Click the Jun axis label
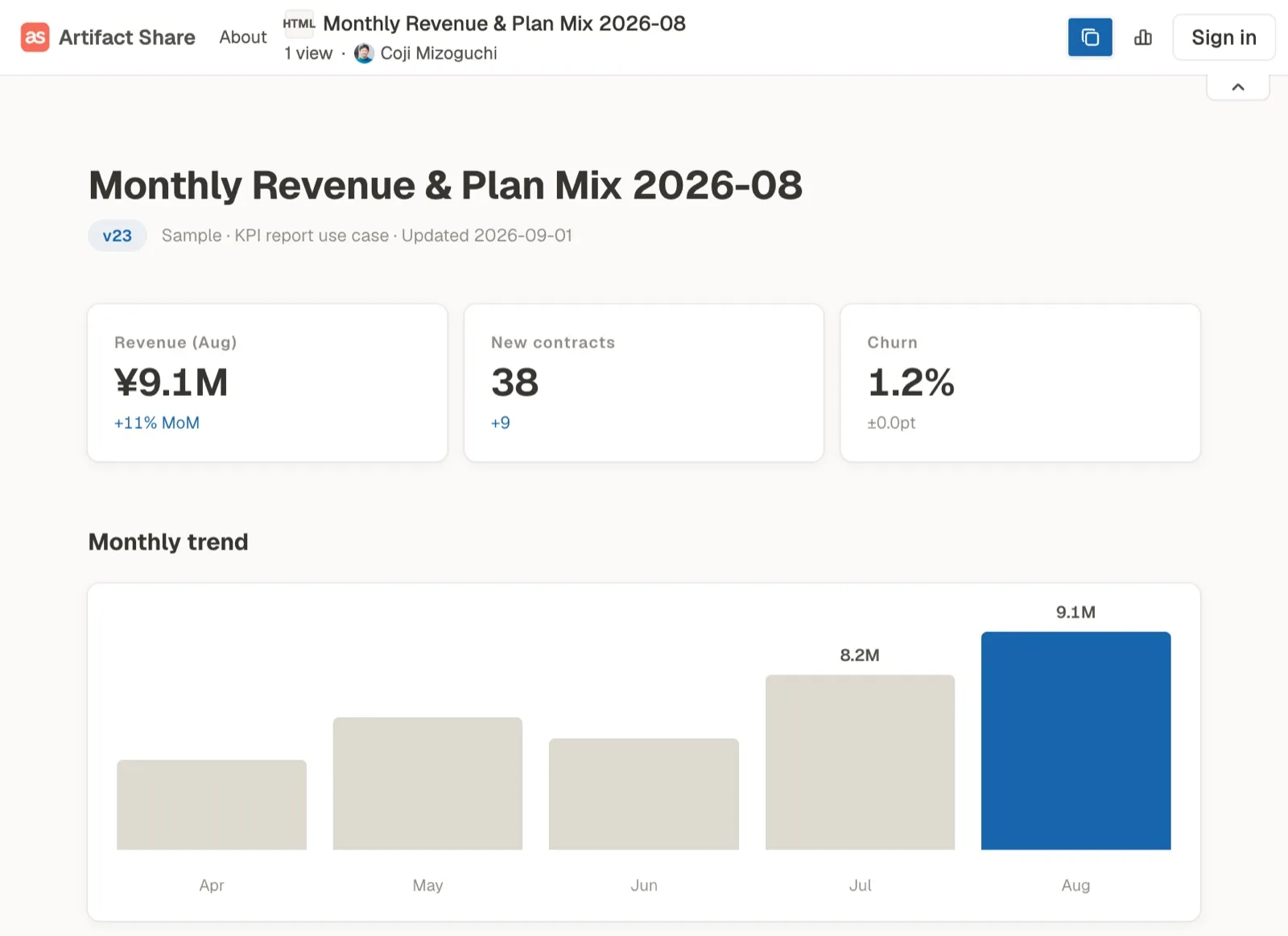This screenshot has height=936, width=1288. 644,885
